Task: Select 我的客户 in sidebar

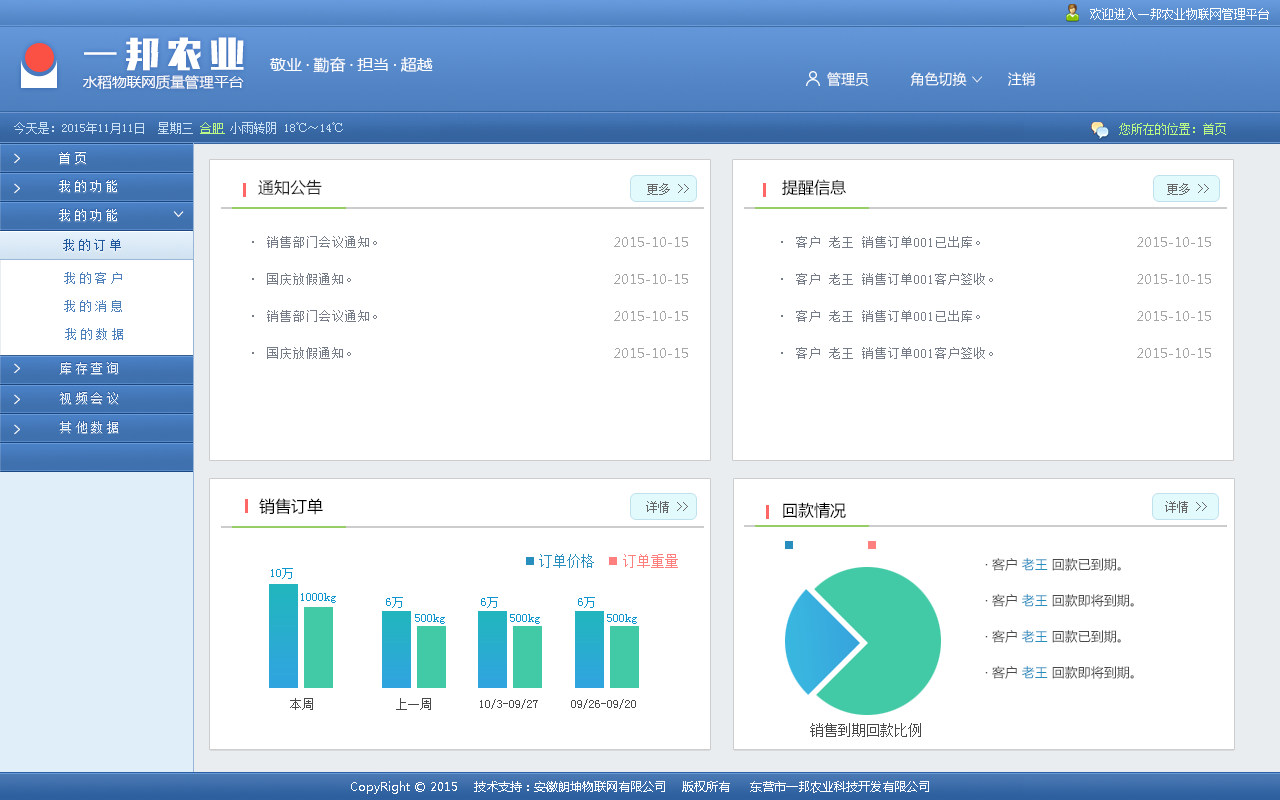Action: pos(93,278)
